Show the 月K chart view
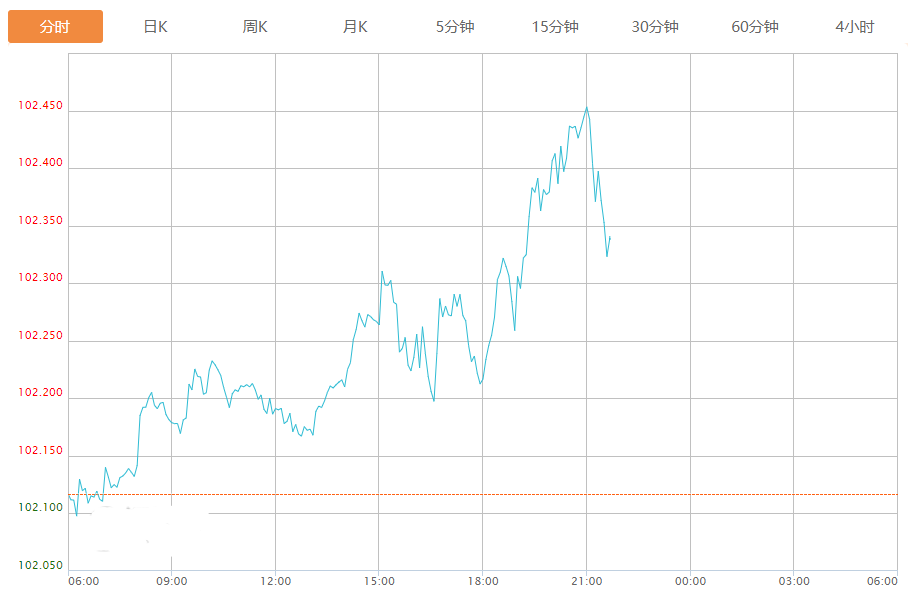Image resolution: width=916 pixels, height=596 pixels. (x=355, y=27)
